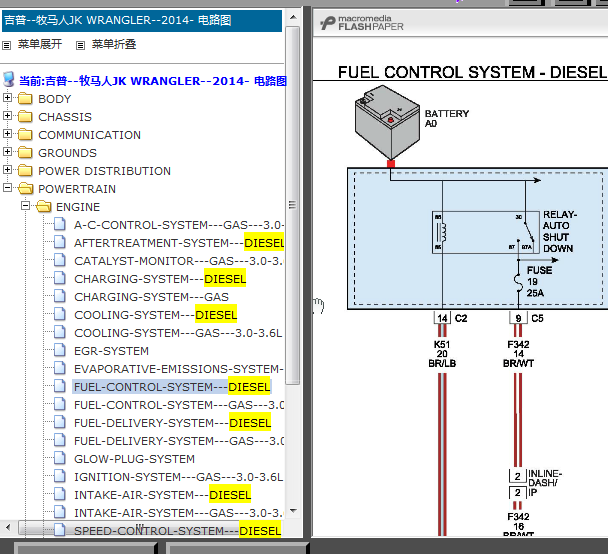Click 菜单展开 expand menu link
Image resolution: width=608 pixels, height=554 pixels.
tap(40, 44)
